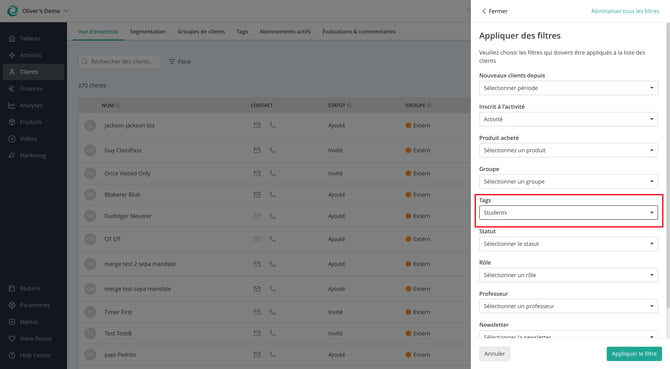Viewport: 670px width, 369px height.
Task: Open the Market sidebar icon
Action: point(12,322)
